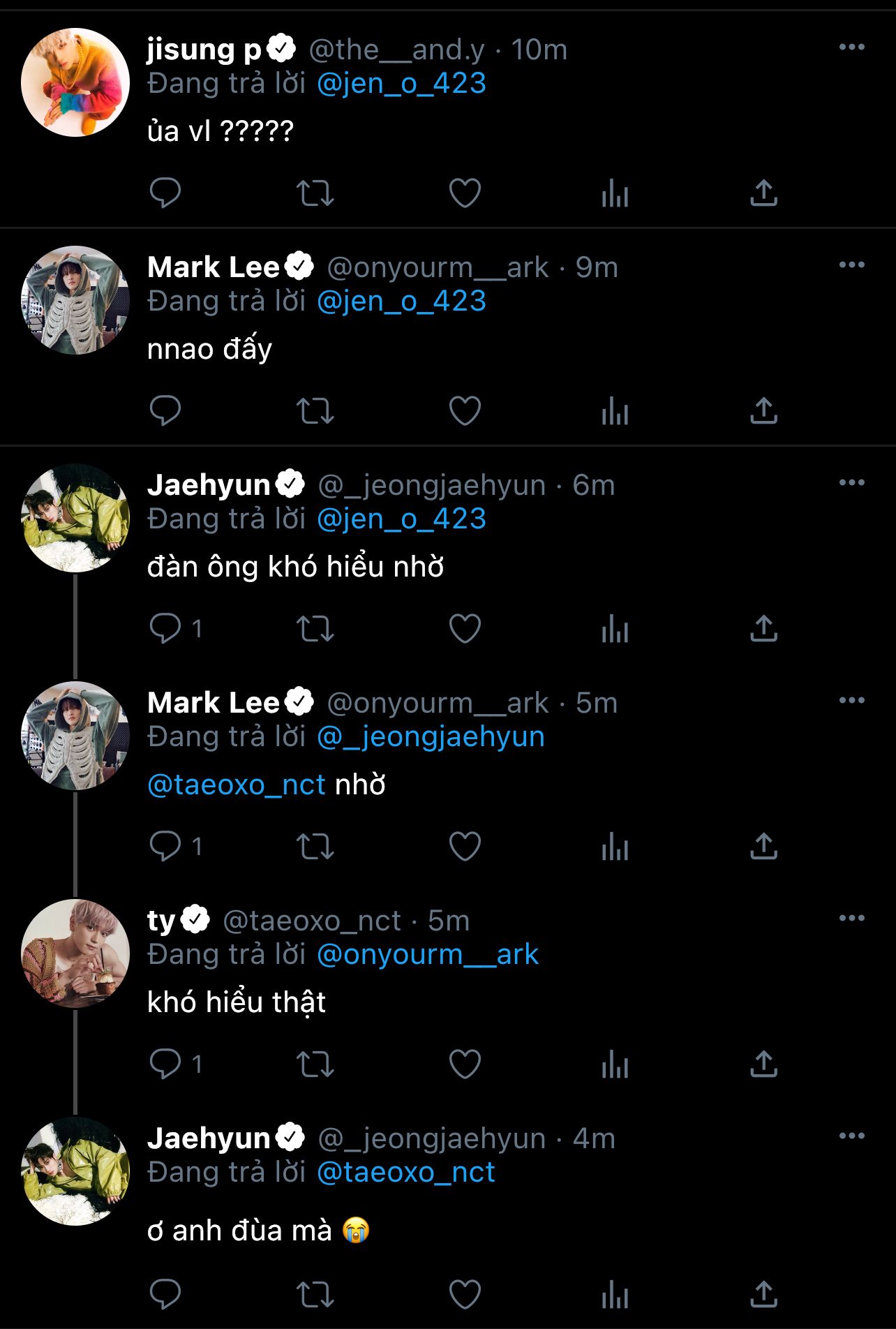Screen dimensions: 896x1329
Task: Open Jaehyun's display name on the 6m tweet
Action: pyautogui.click(x=209, y=484)
